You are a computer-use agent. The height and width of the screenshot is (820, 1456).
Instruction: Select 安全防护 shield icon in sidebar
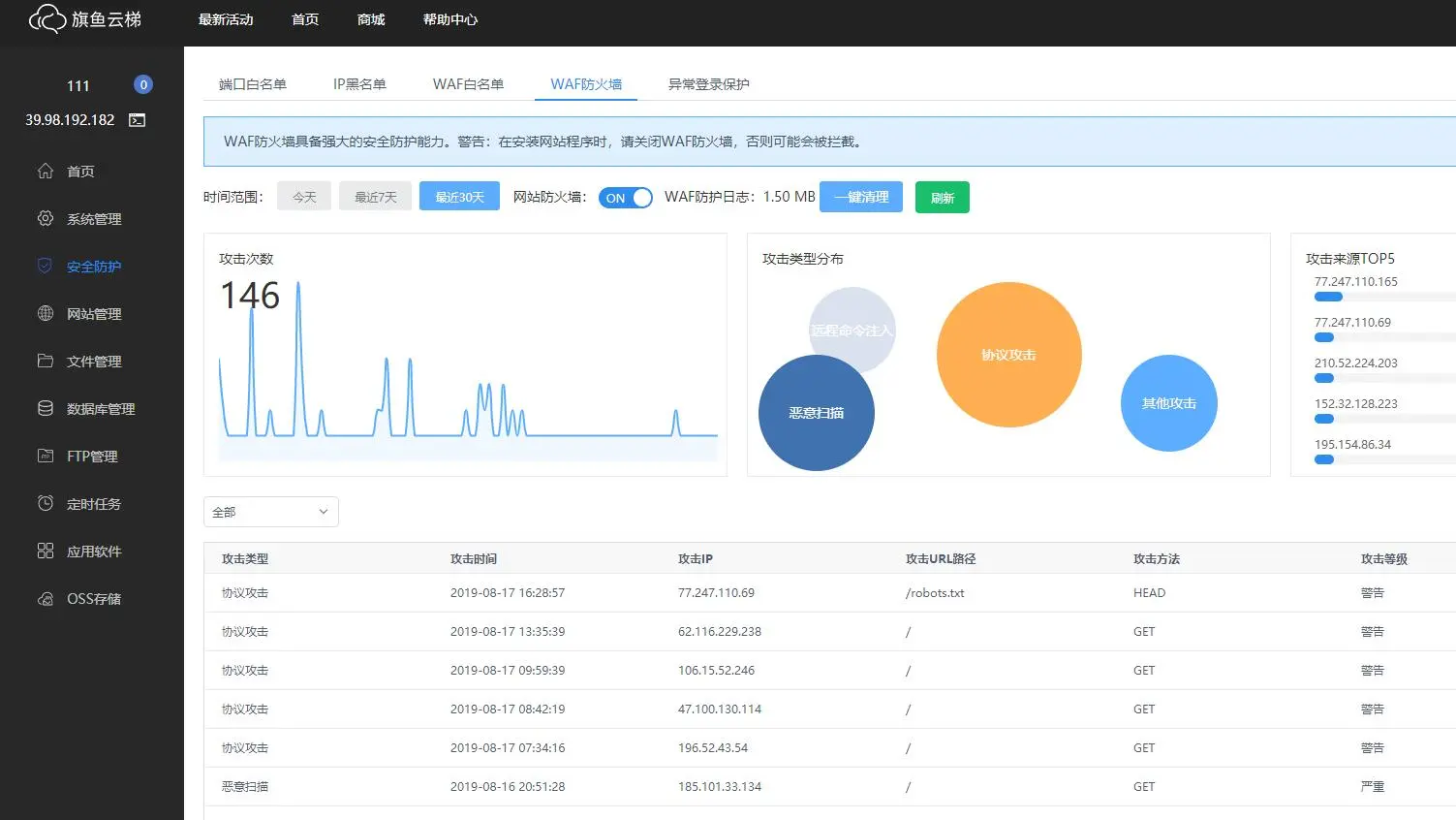click(x=45, y=266)
